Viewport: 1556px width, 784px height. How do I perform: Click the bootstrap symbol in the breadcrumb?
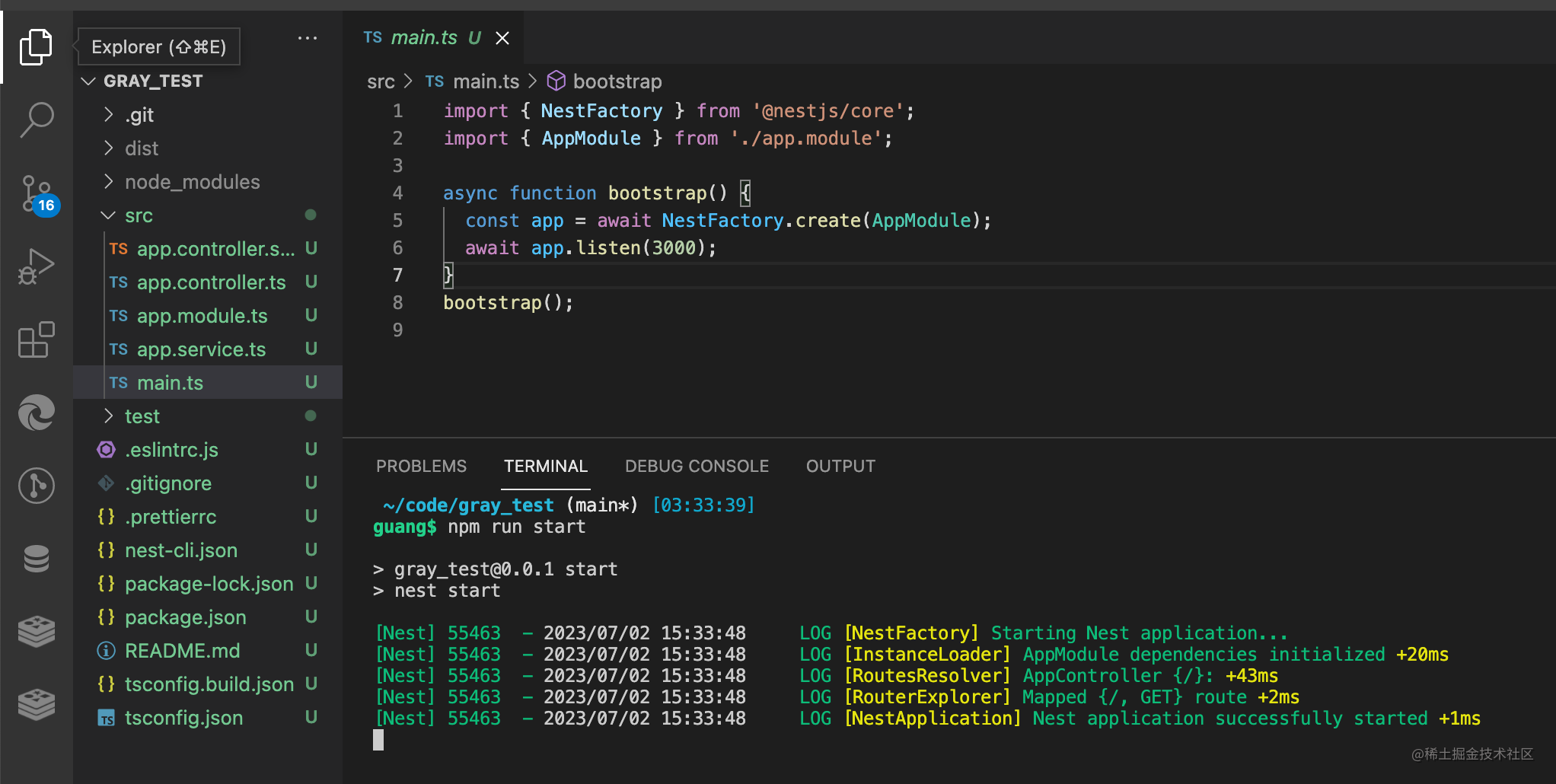(617, 81)
